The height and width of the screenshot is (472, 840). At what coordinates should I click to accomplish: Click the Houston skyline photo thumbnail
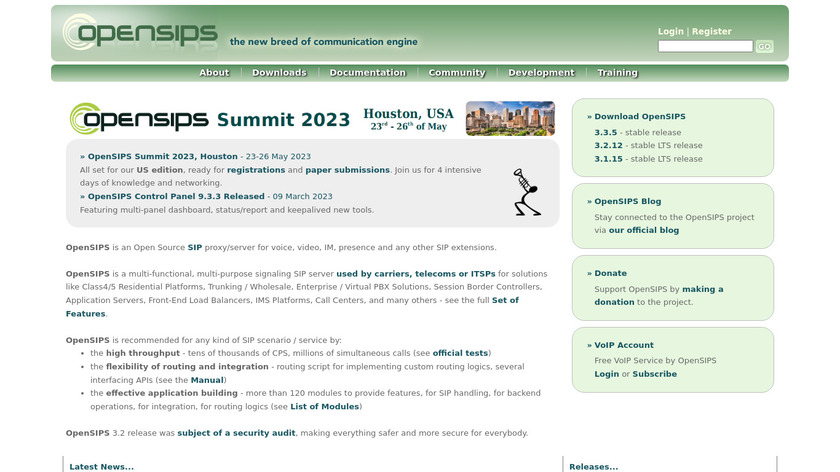coord(510,118)
